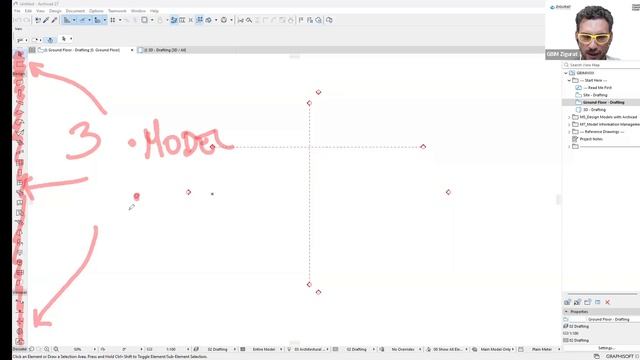Click the scissors trim icon
Image resolution: width=640 pixels, height=360 pixels.
[x=240, y=20]
